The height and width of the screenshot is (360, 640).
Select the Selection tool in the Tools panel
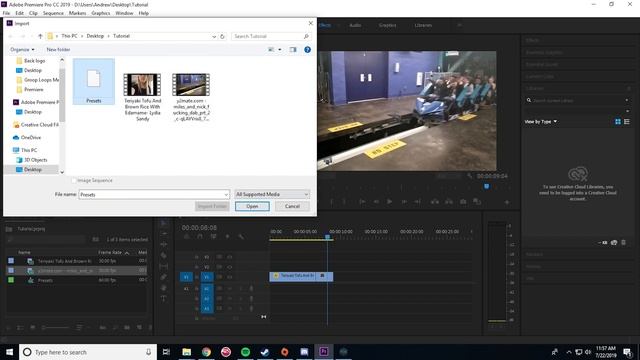click(x=164, y=223)
